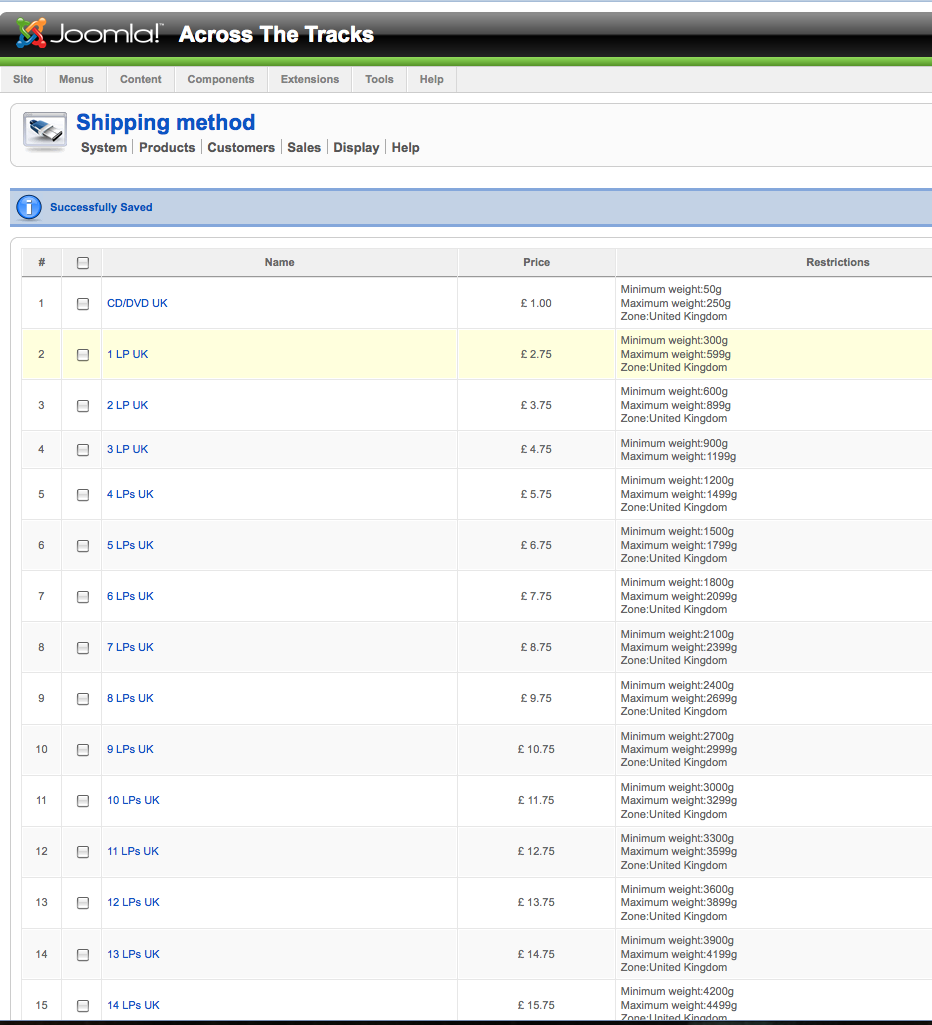The image size is (932, 1025).
Task: Open the Extensions menu
Action: [310, 79]
